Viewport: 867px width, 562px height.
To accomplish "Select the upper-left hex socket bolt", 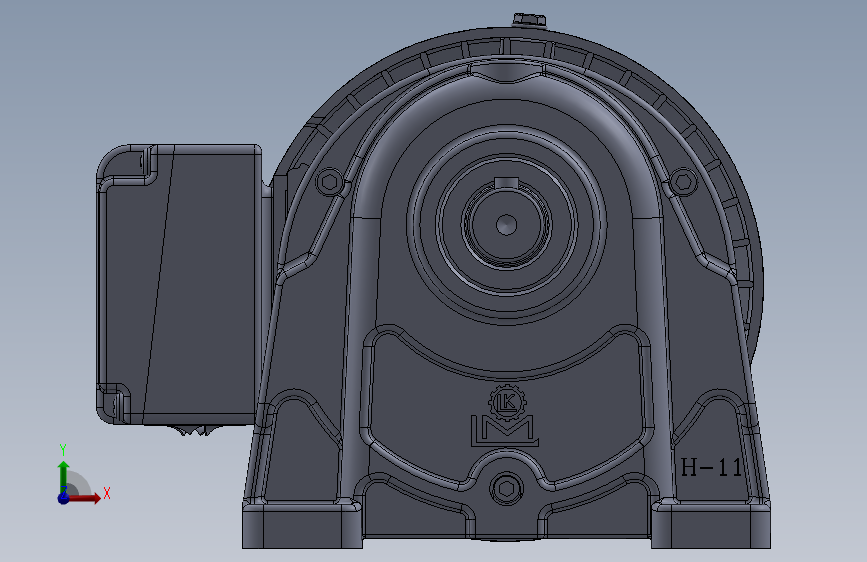I will [x=330, y=182].
